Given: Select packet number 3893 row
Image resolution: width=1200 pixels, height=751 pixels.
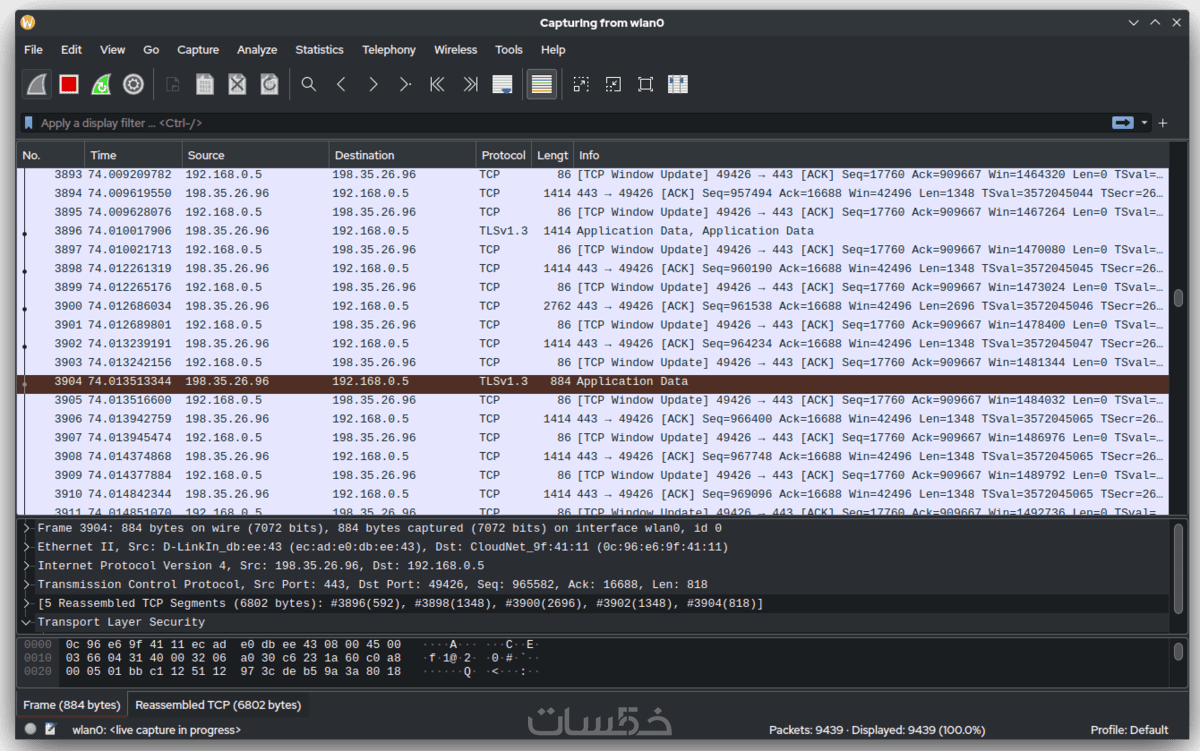Looking at the screenshot, I should [593, 174].
